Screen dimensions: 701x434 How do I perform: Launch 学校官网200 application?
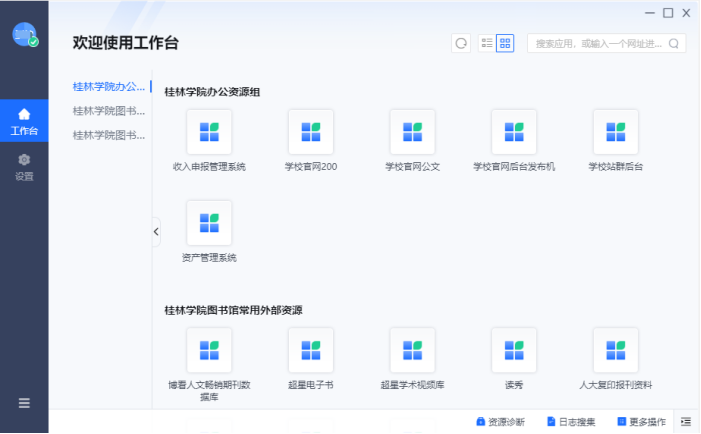(310, 133)
